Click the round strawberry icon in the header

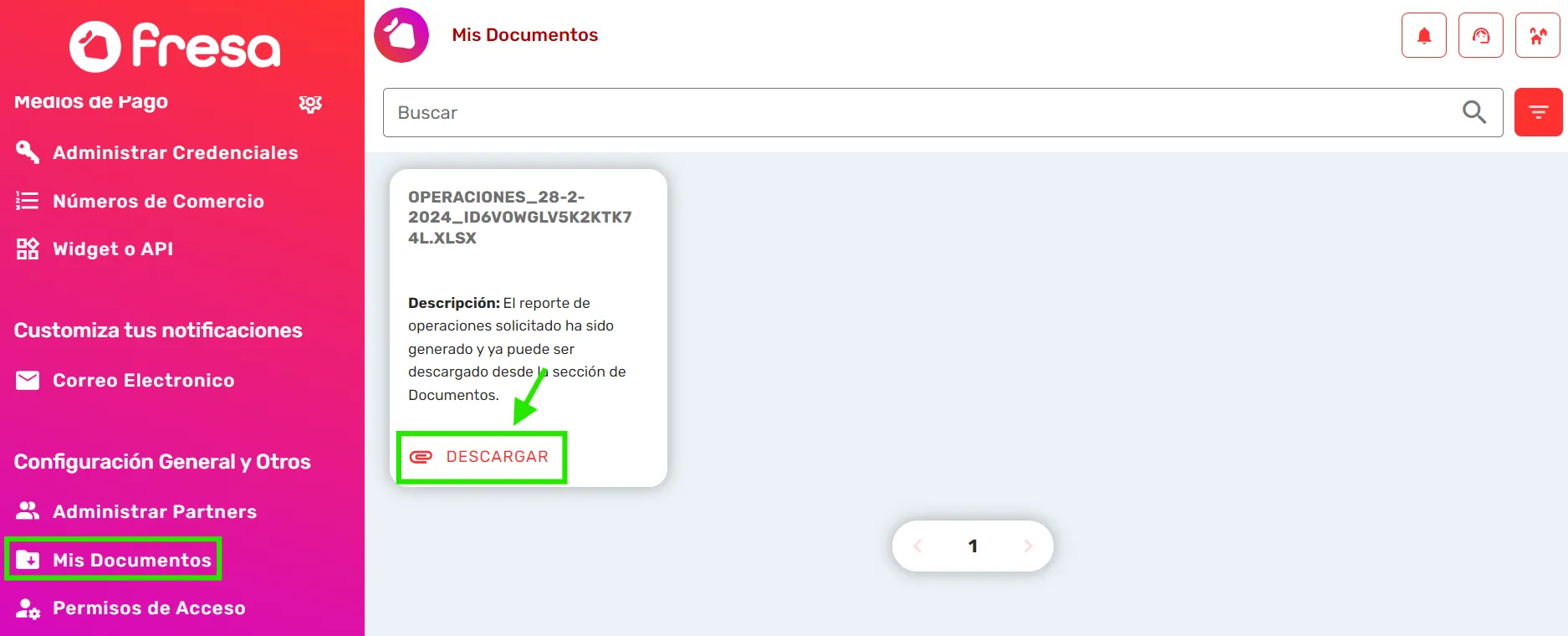pos(401,35)
